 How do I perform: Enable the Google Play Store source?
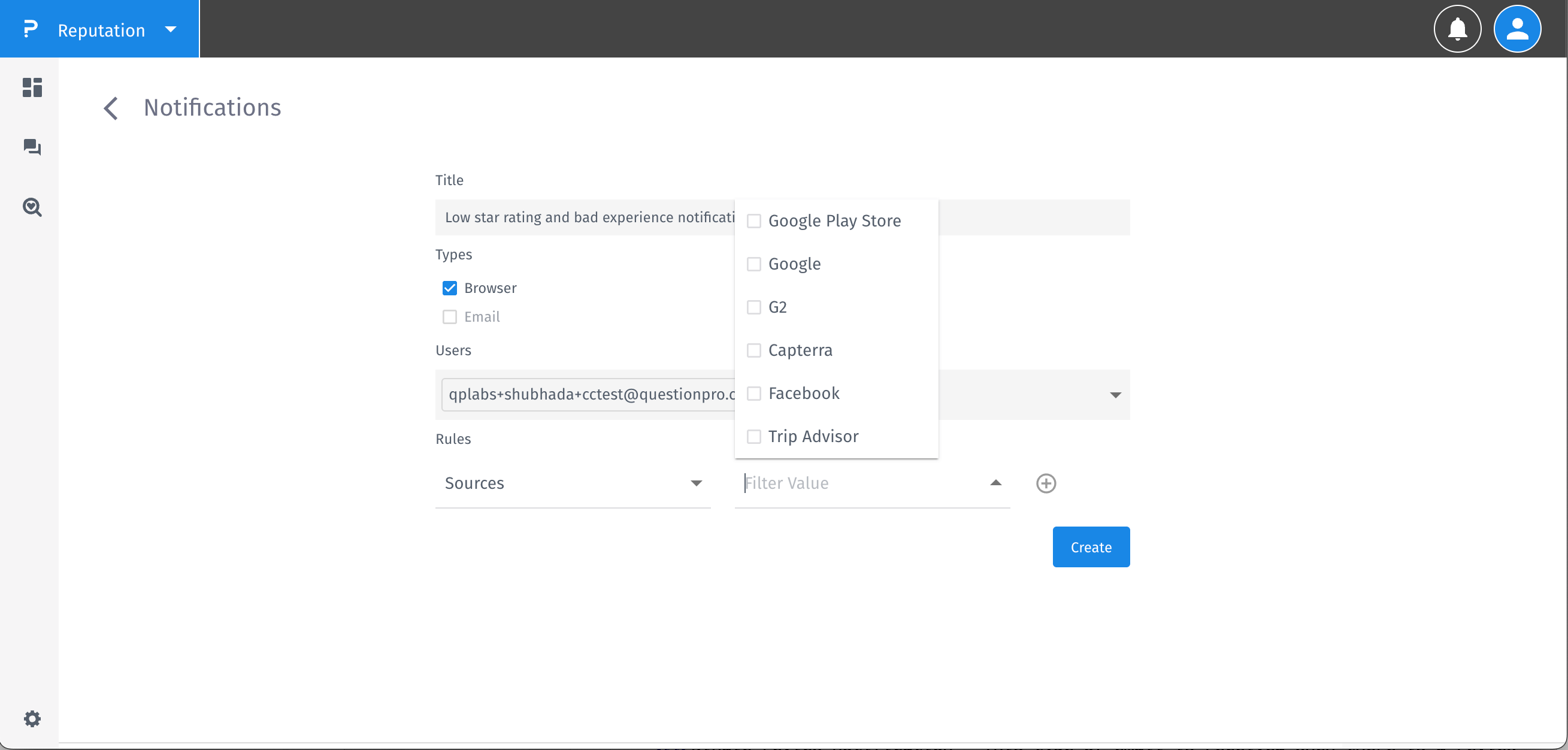[x=753, y=221]
